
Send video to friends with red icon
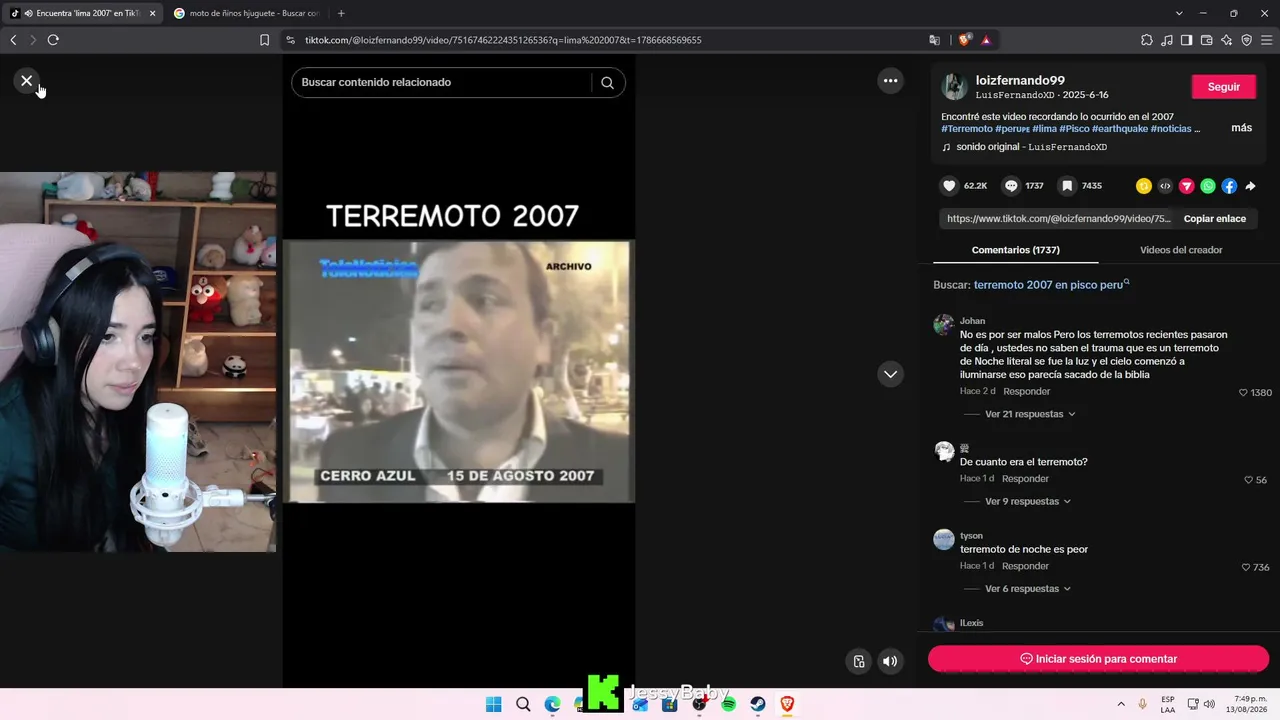(1187, 186)
